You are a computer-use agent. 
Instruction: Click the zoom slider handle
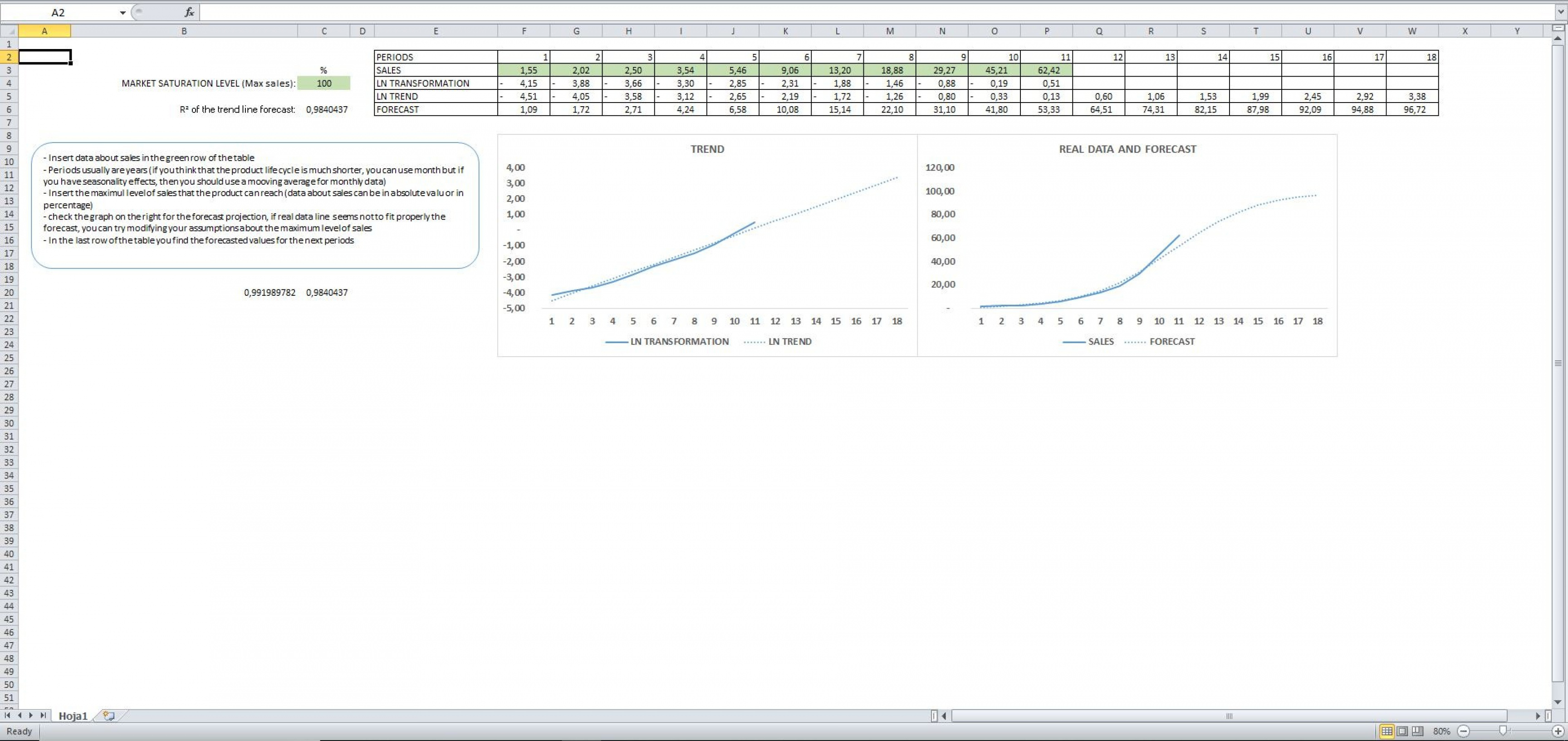[1502, 731]
